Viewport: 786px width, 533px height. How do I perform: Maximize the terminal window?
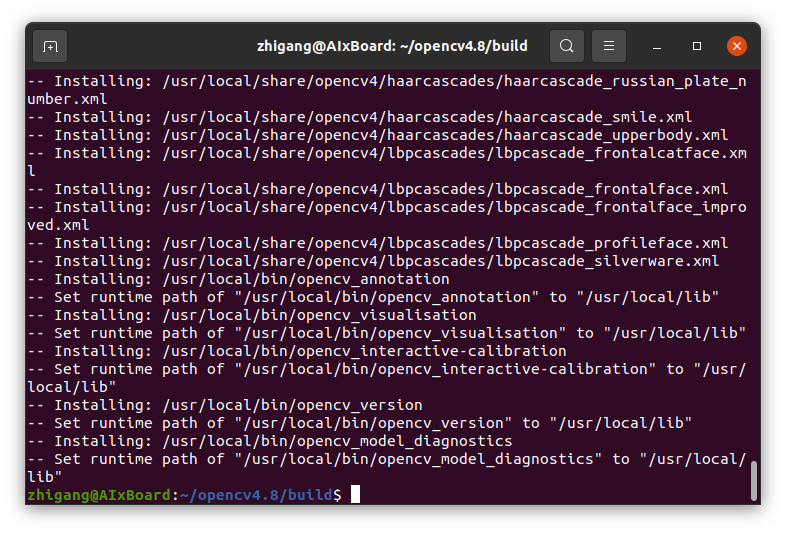697,46
